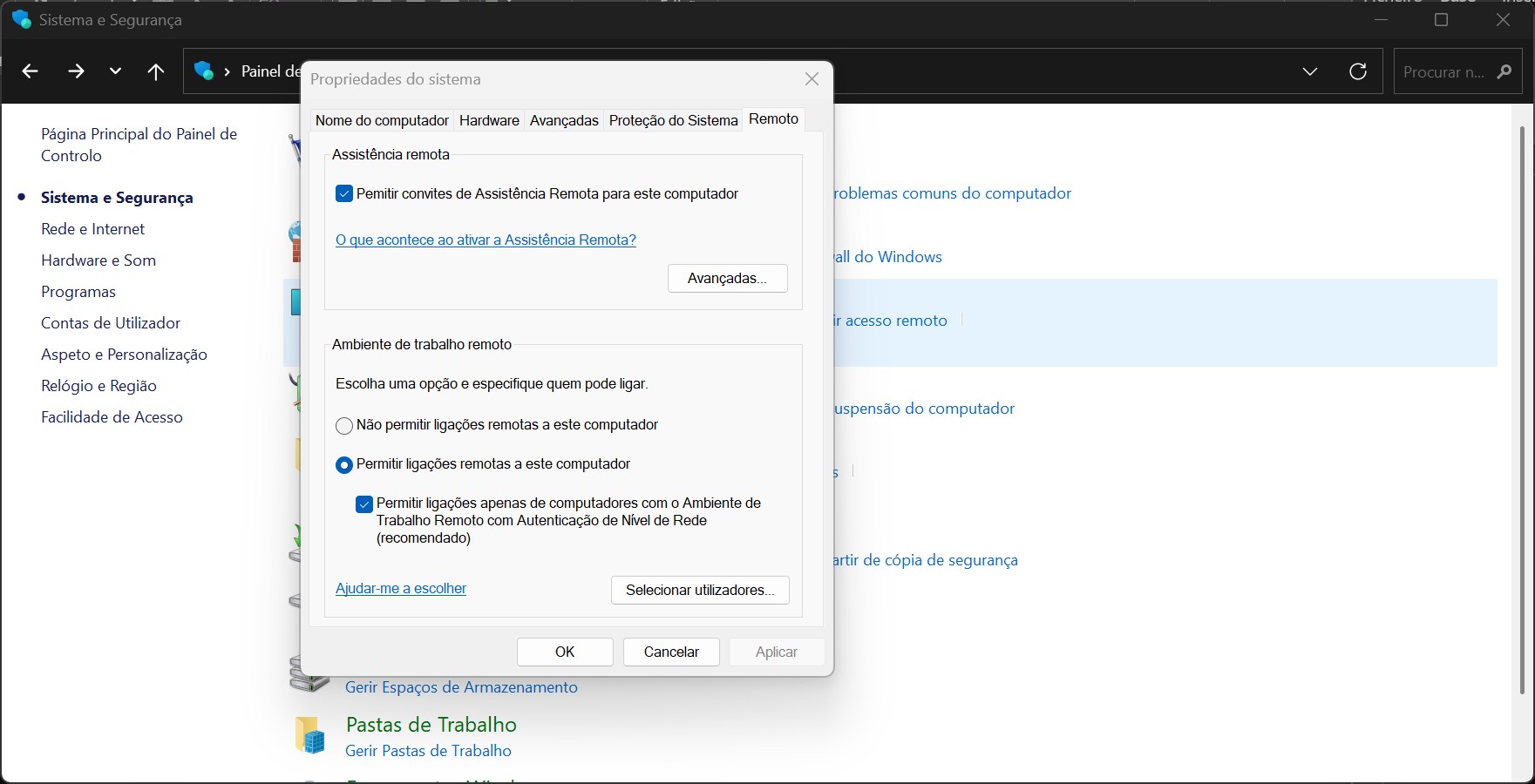Image resolution: width=1535 pixels, height=784 pixels.
Task: Toggle Network Level Authentication checkbox
Action: point(364,504)
